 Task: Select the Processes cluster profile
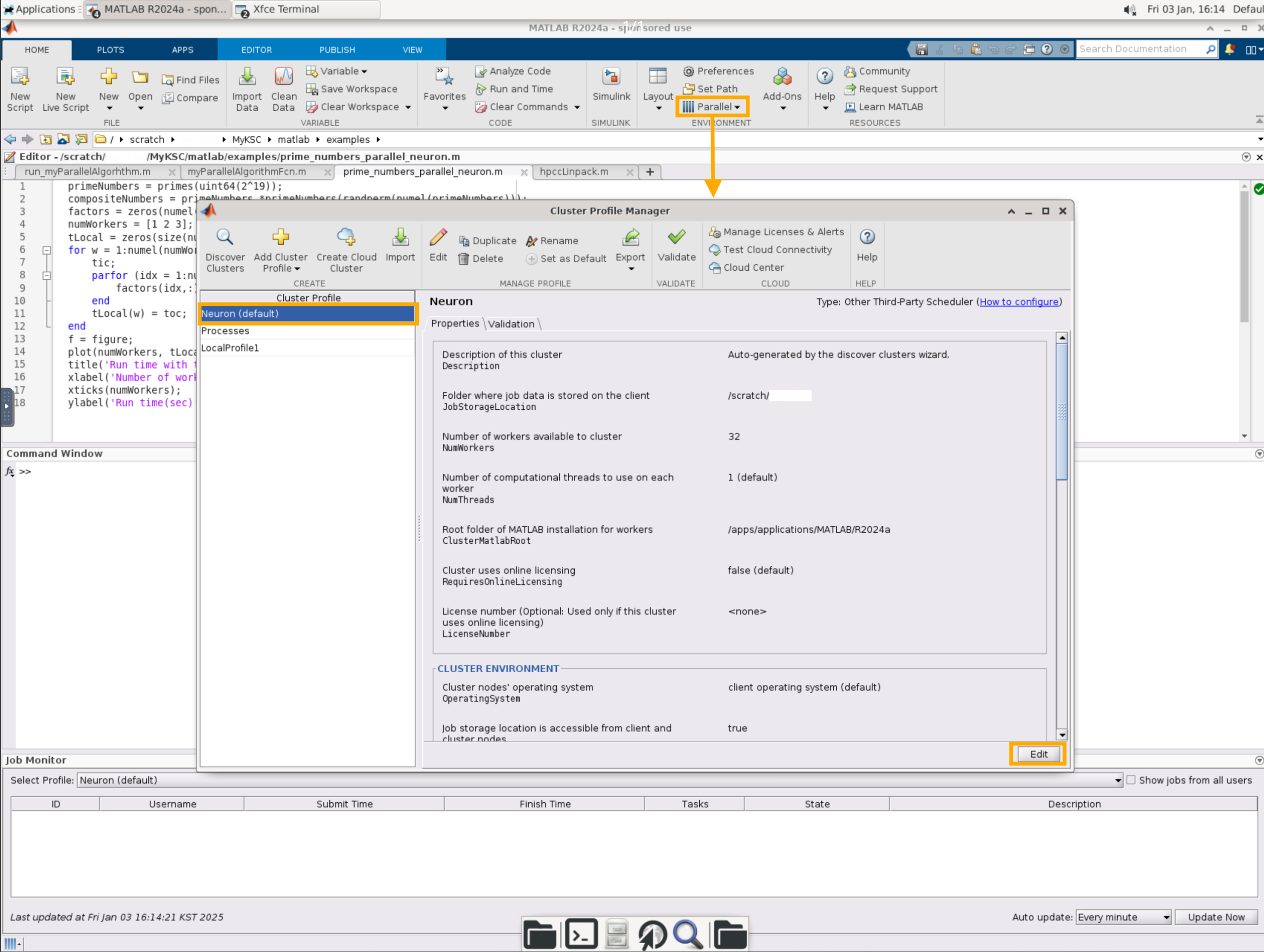(x=308, y=331)
